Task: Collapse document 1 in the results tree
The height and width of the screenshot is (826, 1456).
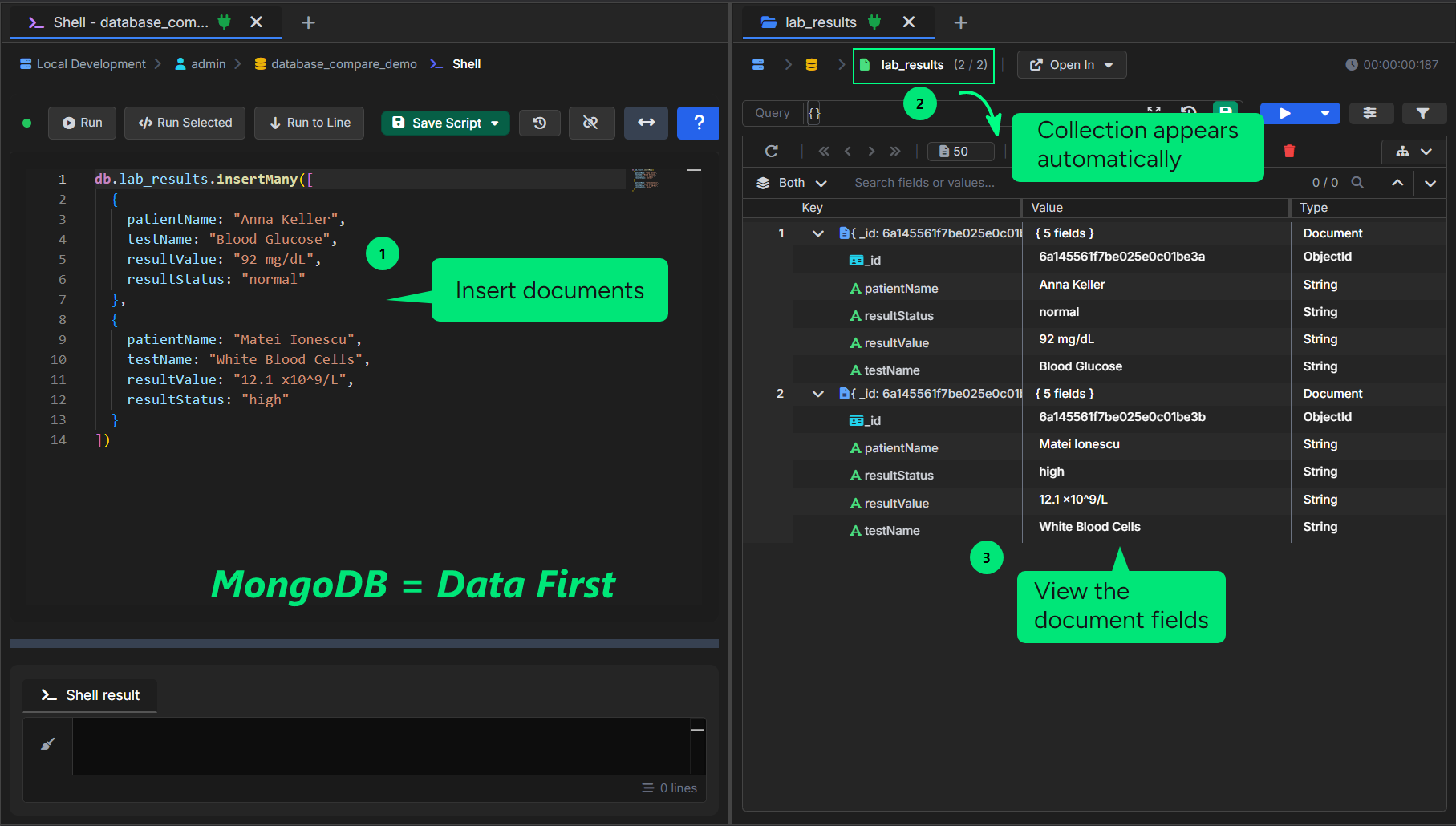Action: 818,233
